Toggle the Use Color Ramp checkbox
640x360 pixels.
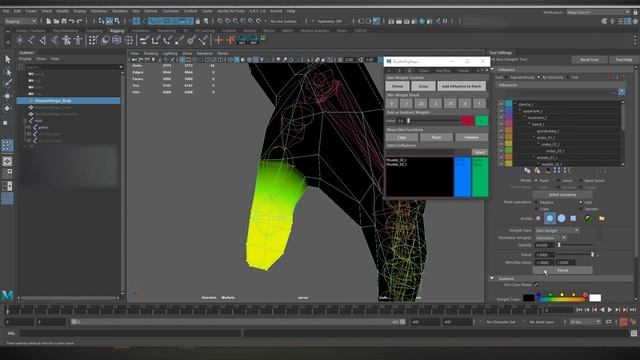536,285
